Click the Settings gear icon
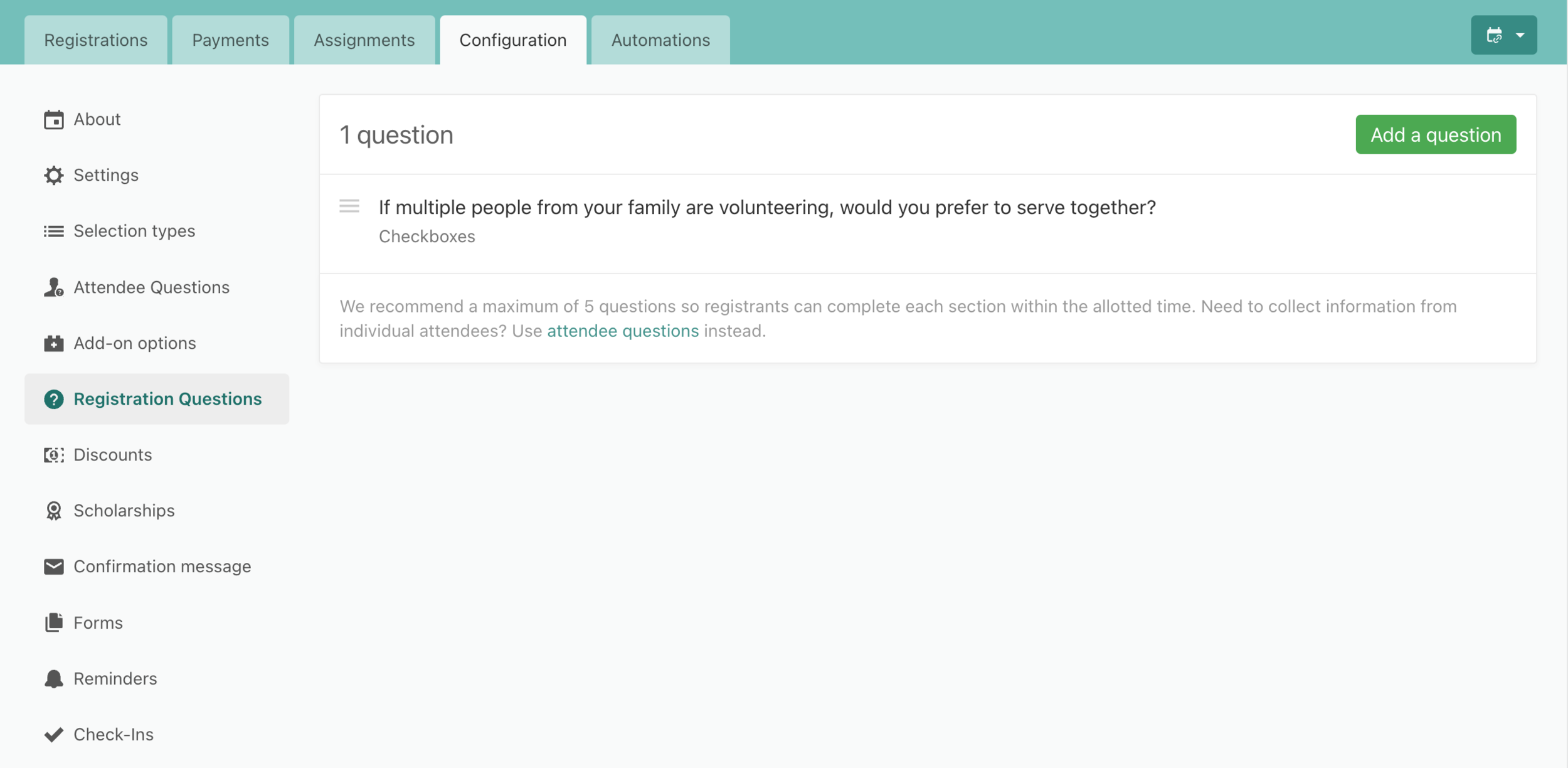 (54, 175)
